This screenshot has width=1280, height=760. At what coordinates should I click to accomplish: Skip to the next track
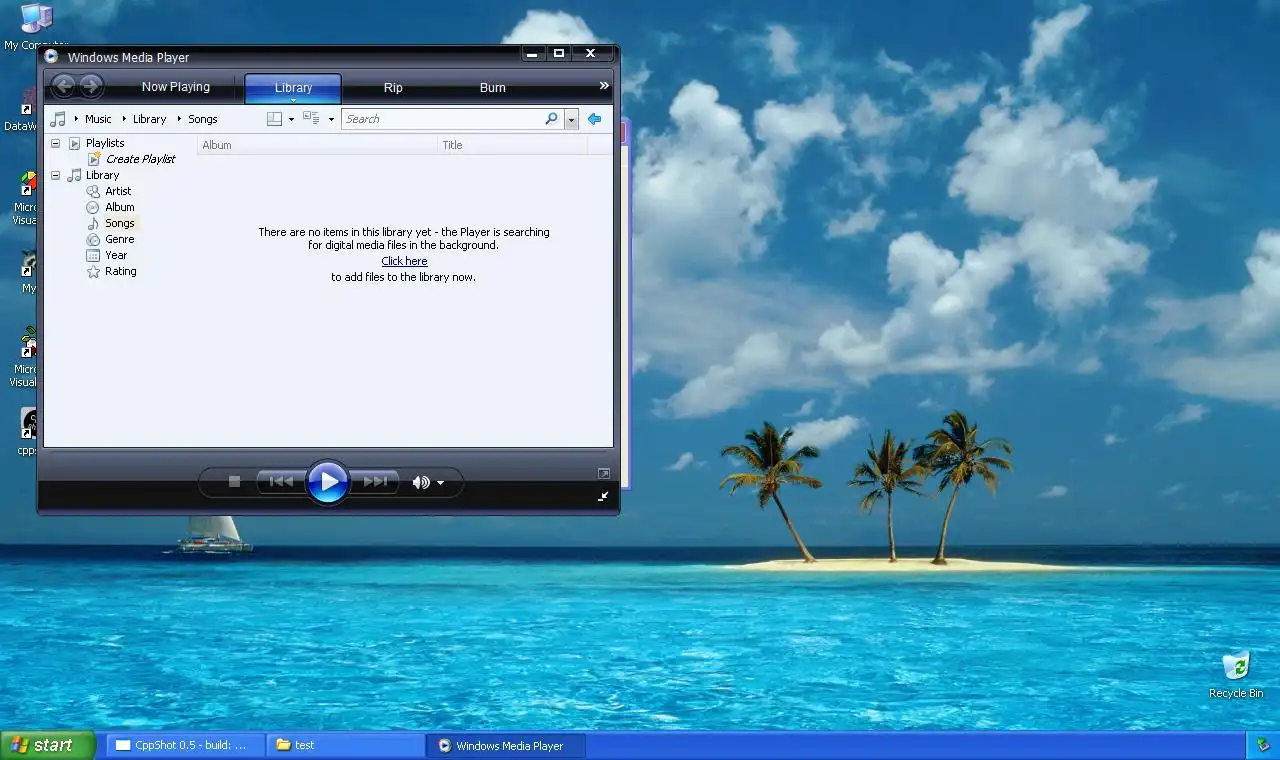click(375, 482)
